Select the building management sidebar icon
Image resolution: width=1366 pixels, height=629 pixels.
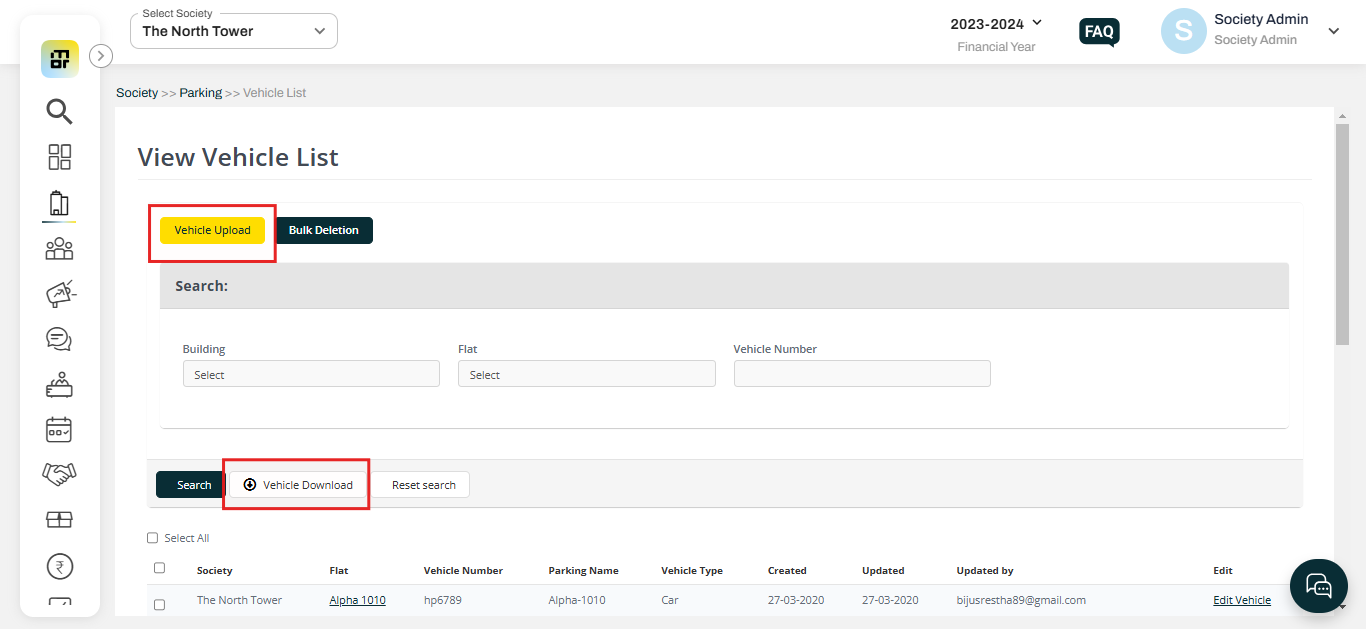coord(58,202)
